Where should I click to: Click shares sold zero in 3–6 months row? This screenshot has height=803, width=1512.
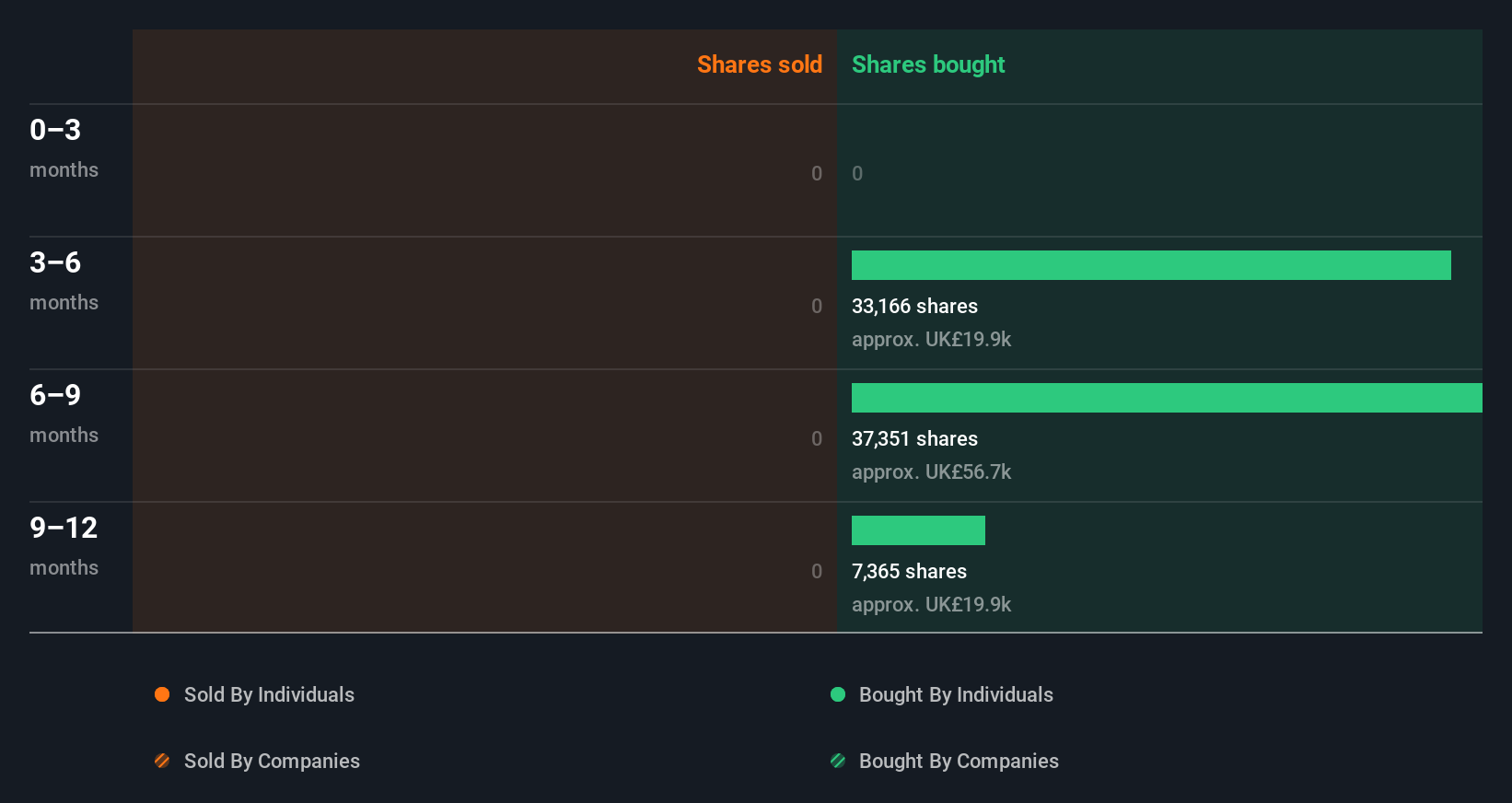817,306
